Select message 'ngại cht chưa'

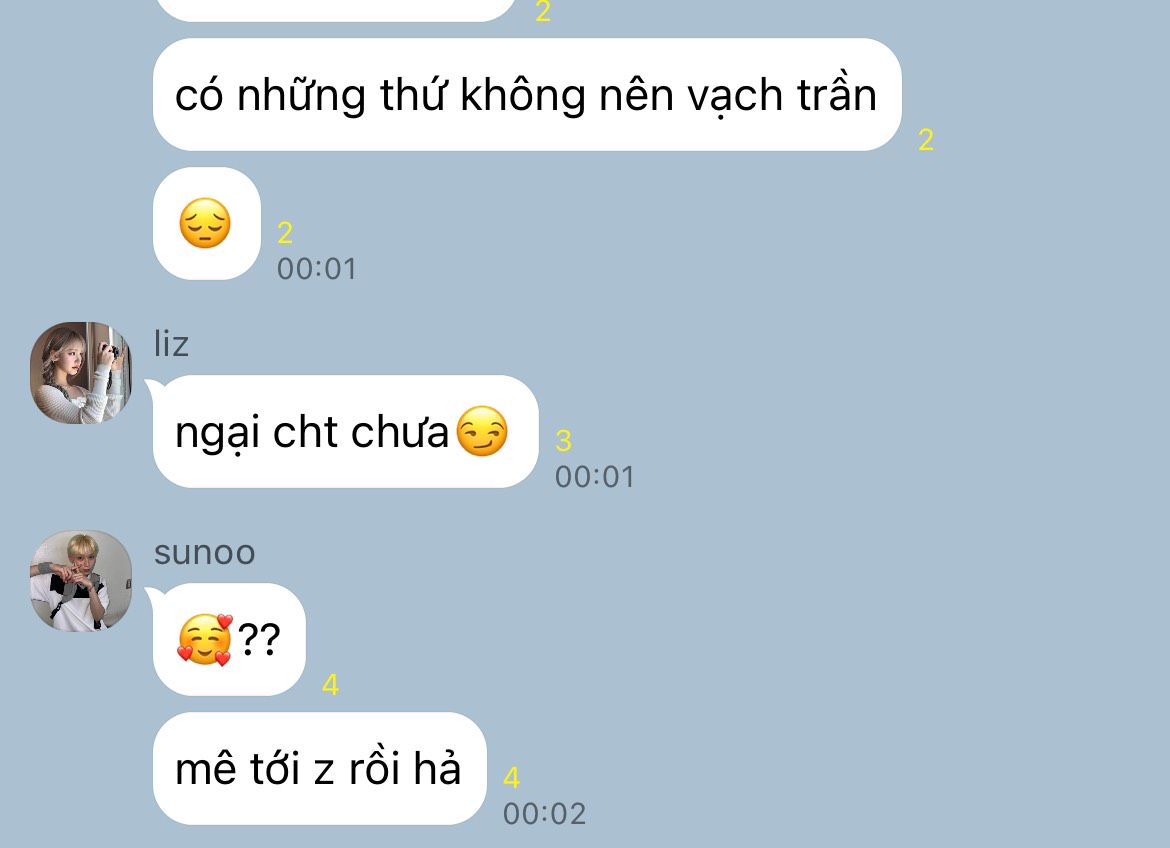pyautogui.click(x=345, y=431)
